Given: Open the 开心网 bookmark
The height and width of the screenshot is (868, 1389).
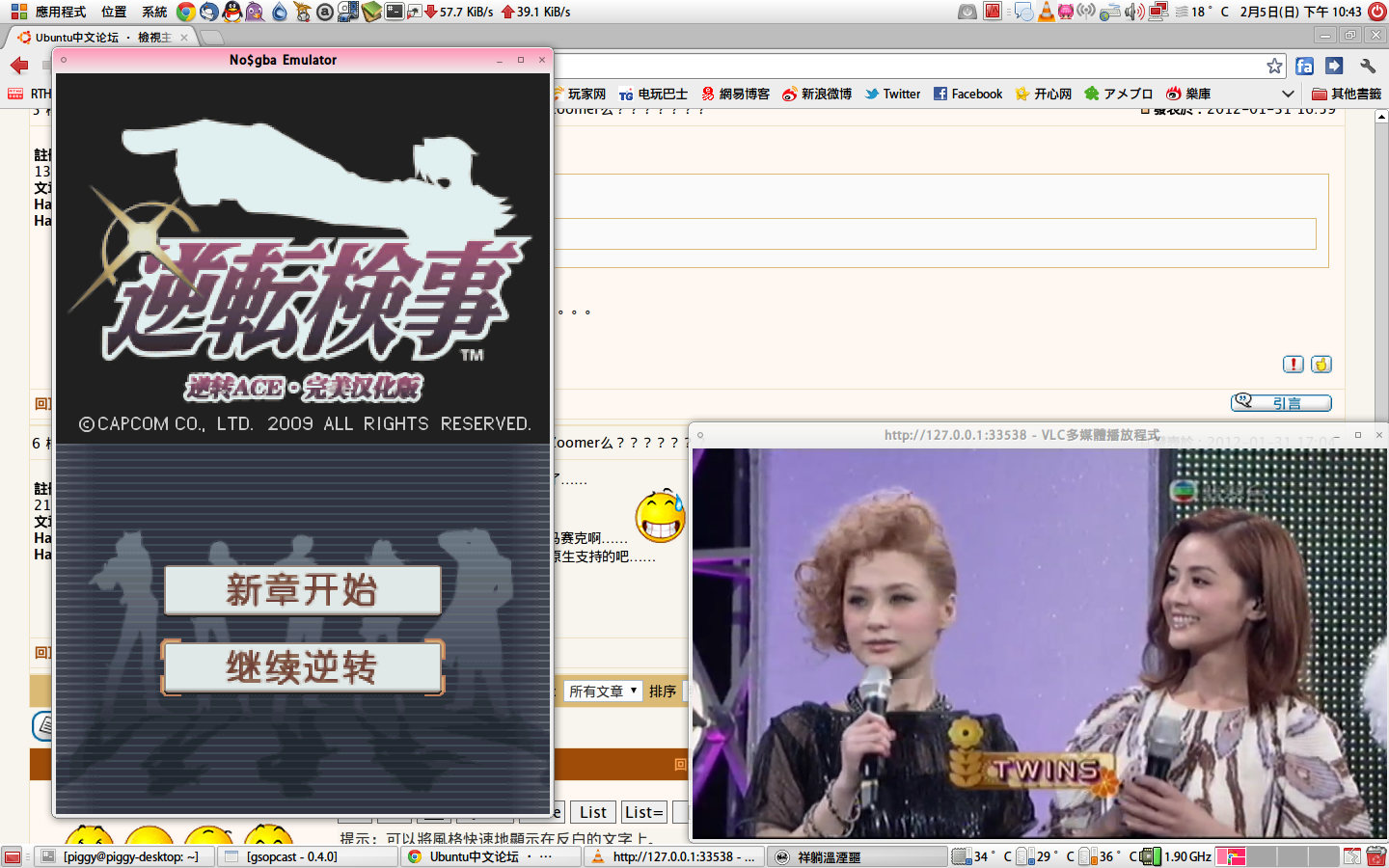Looking at the screenshot, I should (1043, 94).
